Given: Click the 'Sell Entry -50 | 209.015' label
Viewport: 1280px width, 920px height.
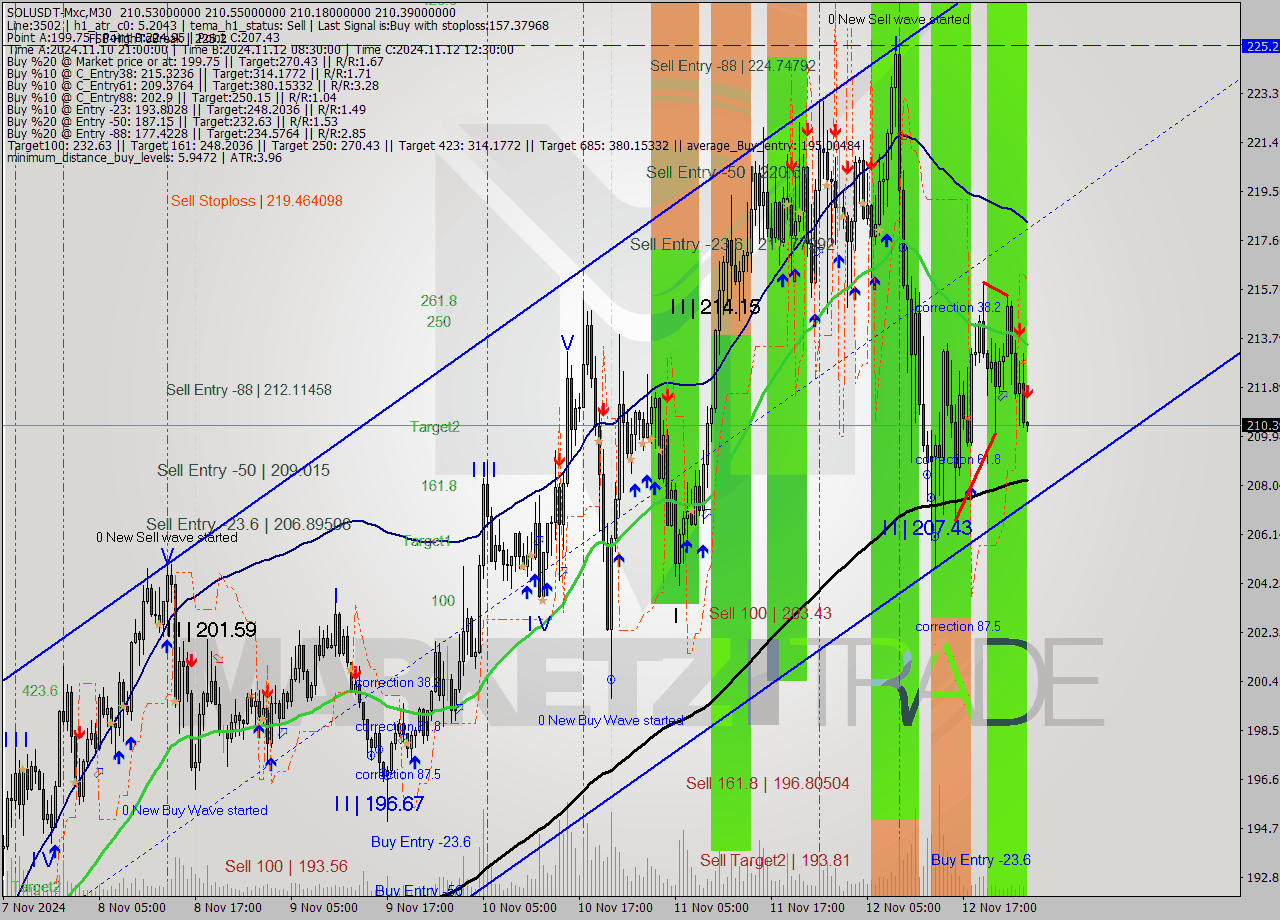Looking at the screenshot, I should click(x=243, y=470).
